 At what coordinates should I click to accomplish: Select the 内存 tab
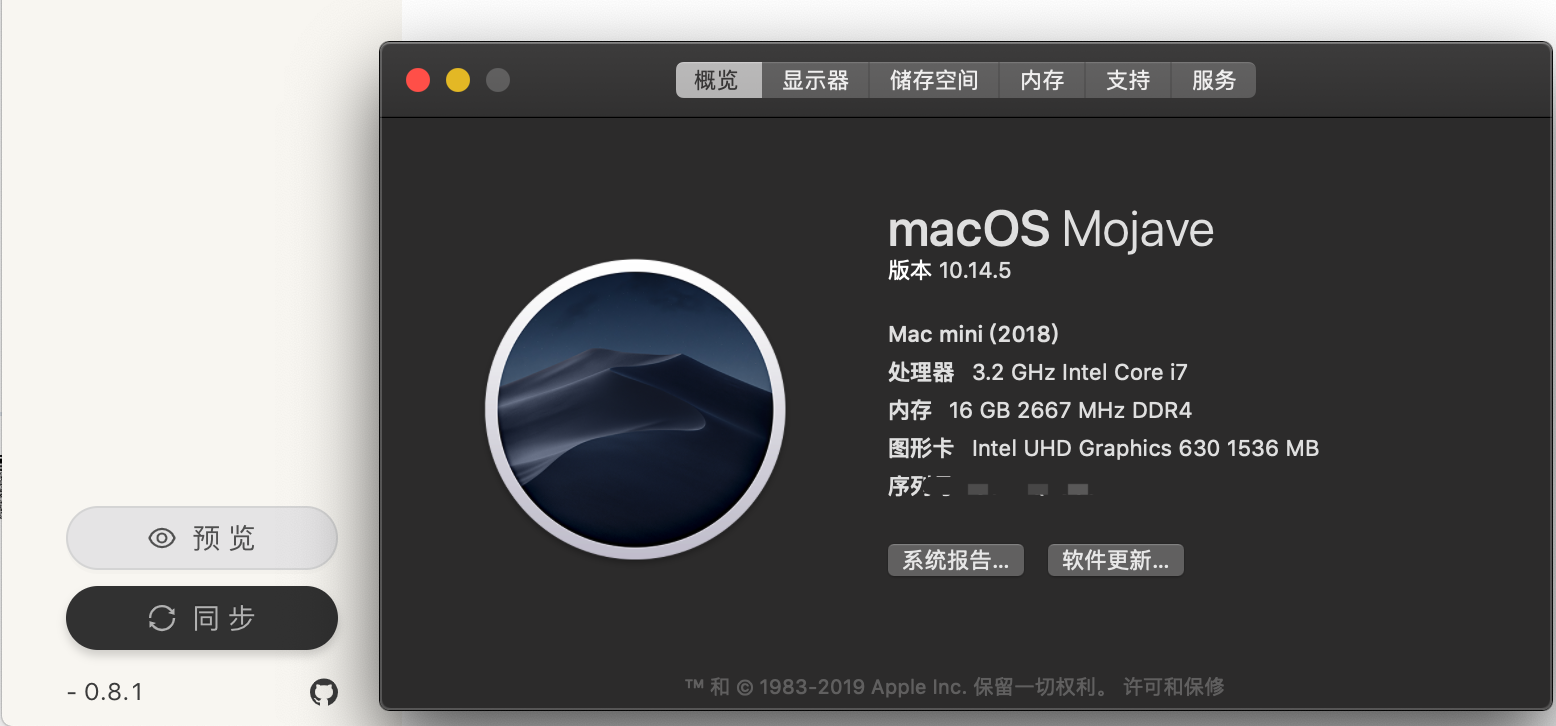[x=1042, y=80]
